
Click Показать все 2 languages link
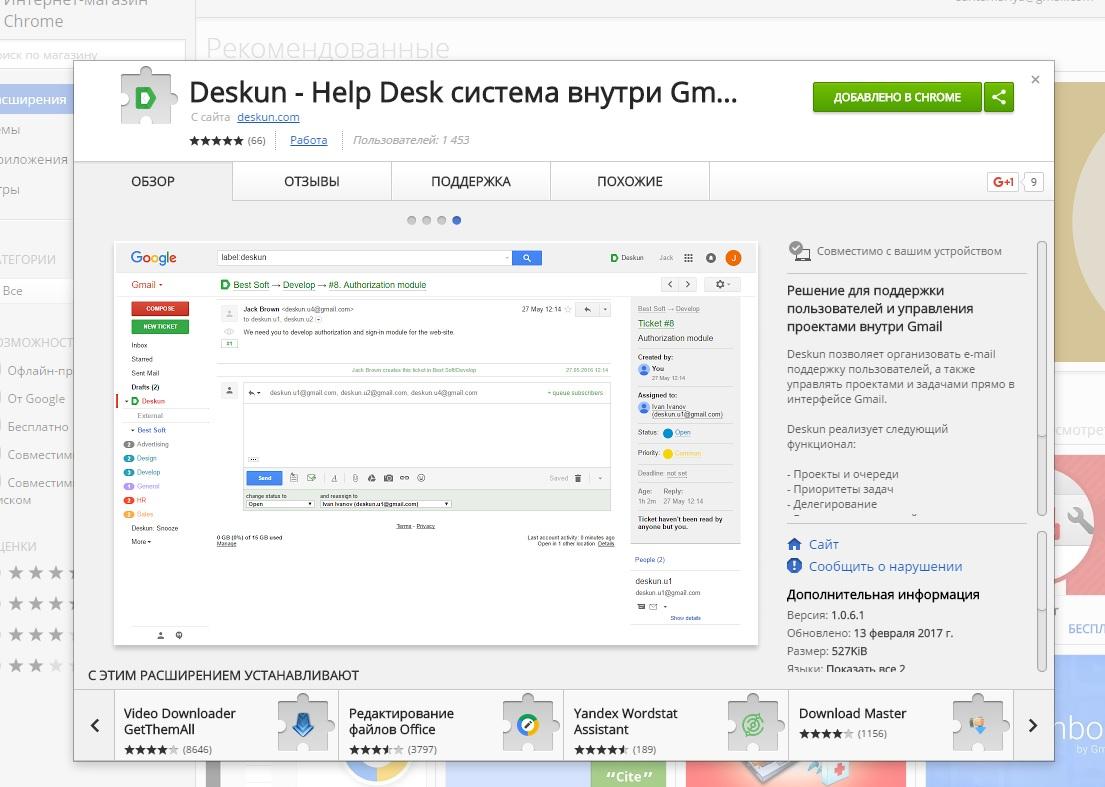pos(865,669)
